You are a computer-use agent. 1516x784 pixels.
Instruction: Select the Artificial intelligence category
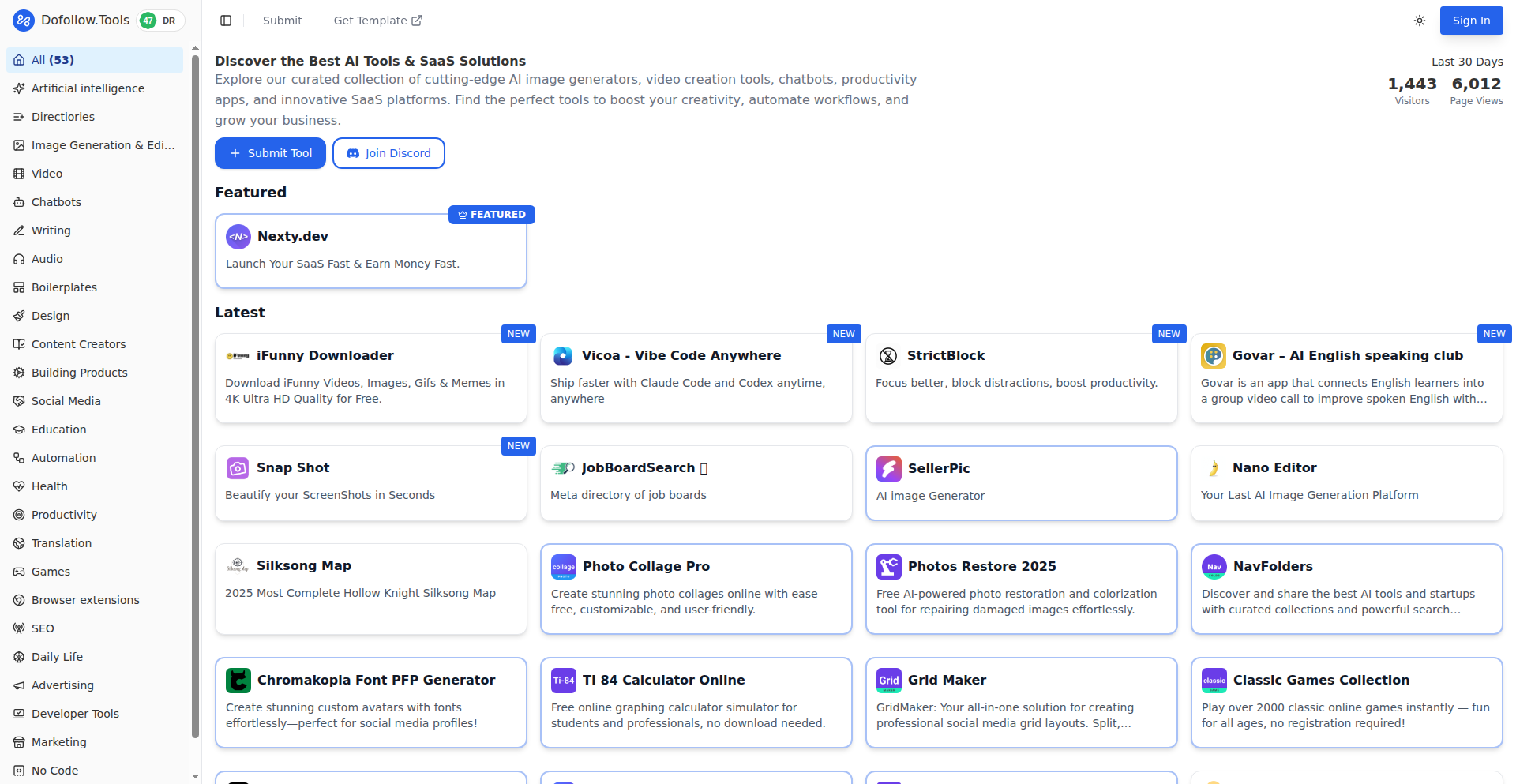click(x=95, y=88)
